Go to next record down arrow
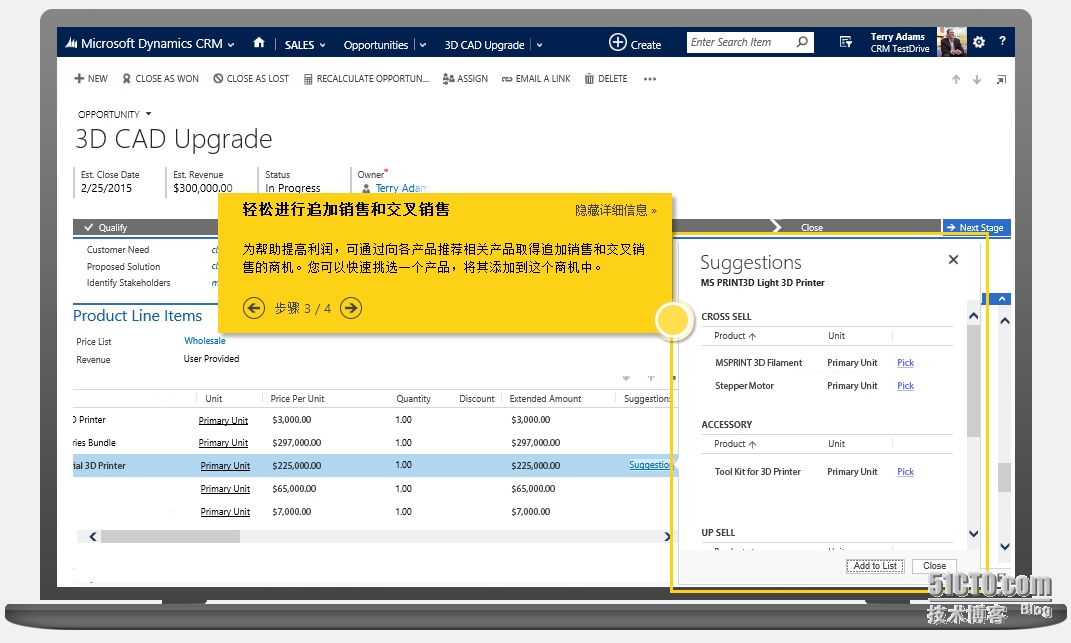This screenshot has width=1071, height=643. 977,80
